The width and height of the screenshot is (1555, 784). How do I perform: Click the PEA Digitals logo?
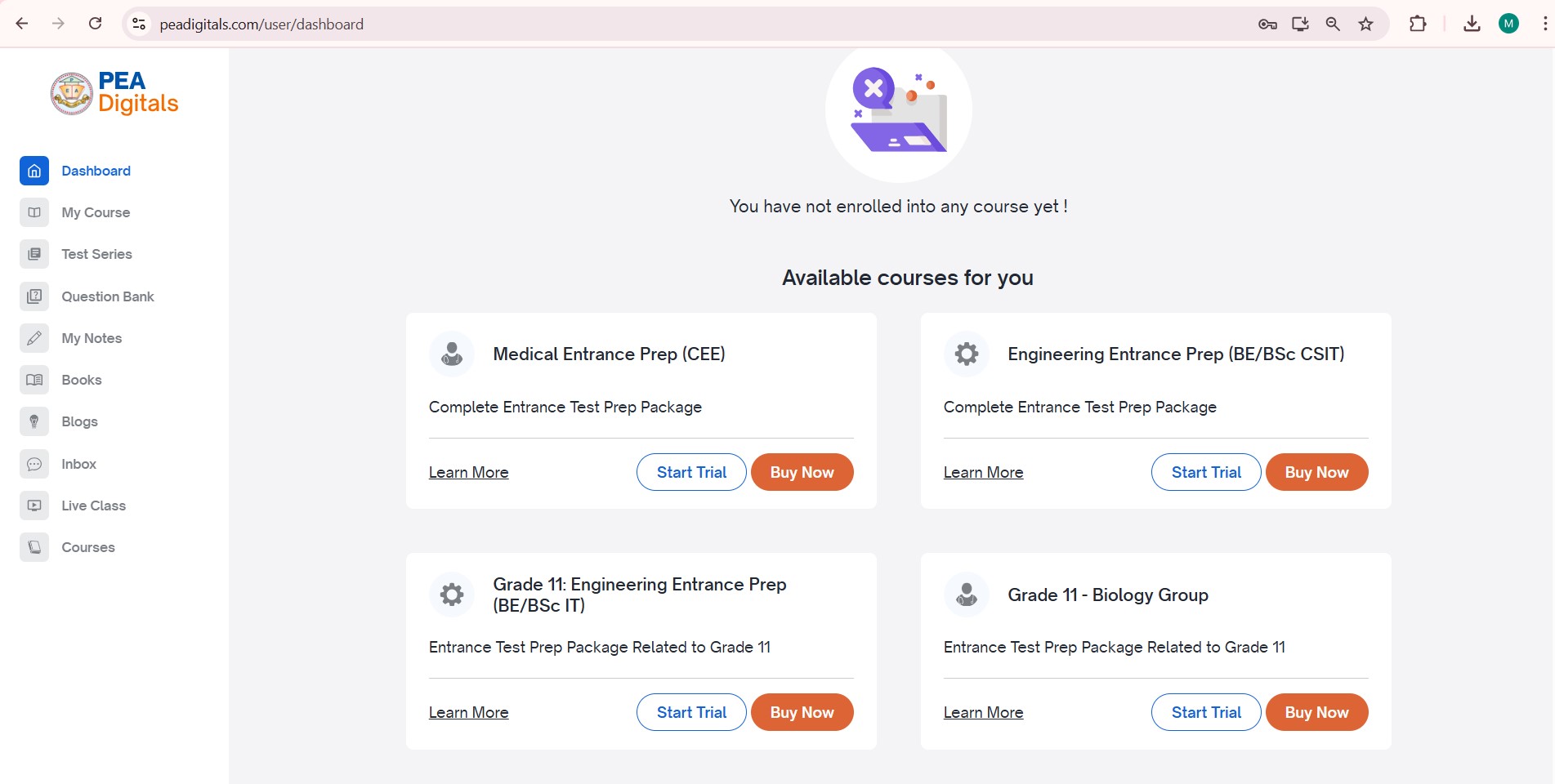click(114, 92)
